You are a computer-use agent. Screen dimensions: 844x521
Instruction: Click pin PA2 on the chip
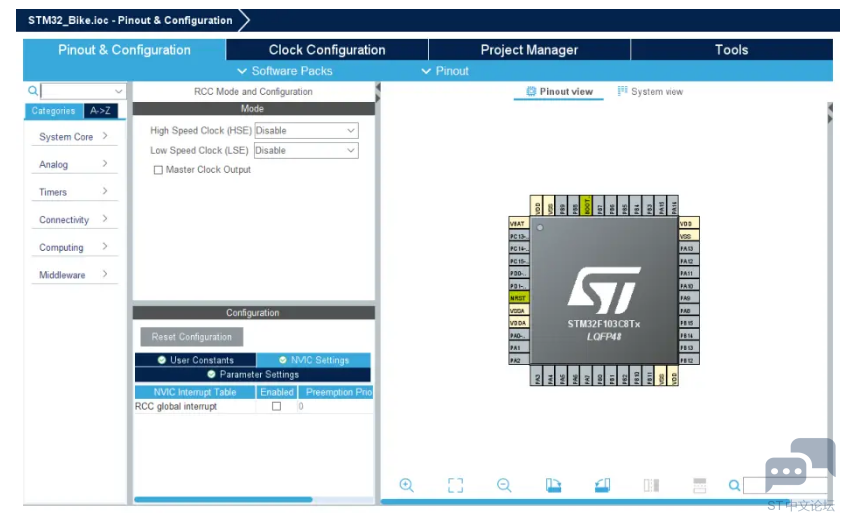[519, 360]
